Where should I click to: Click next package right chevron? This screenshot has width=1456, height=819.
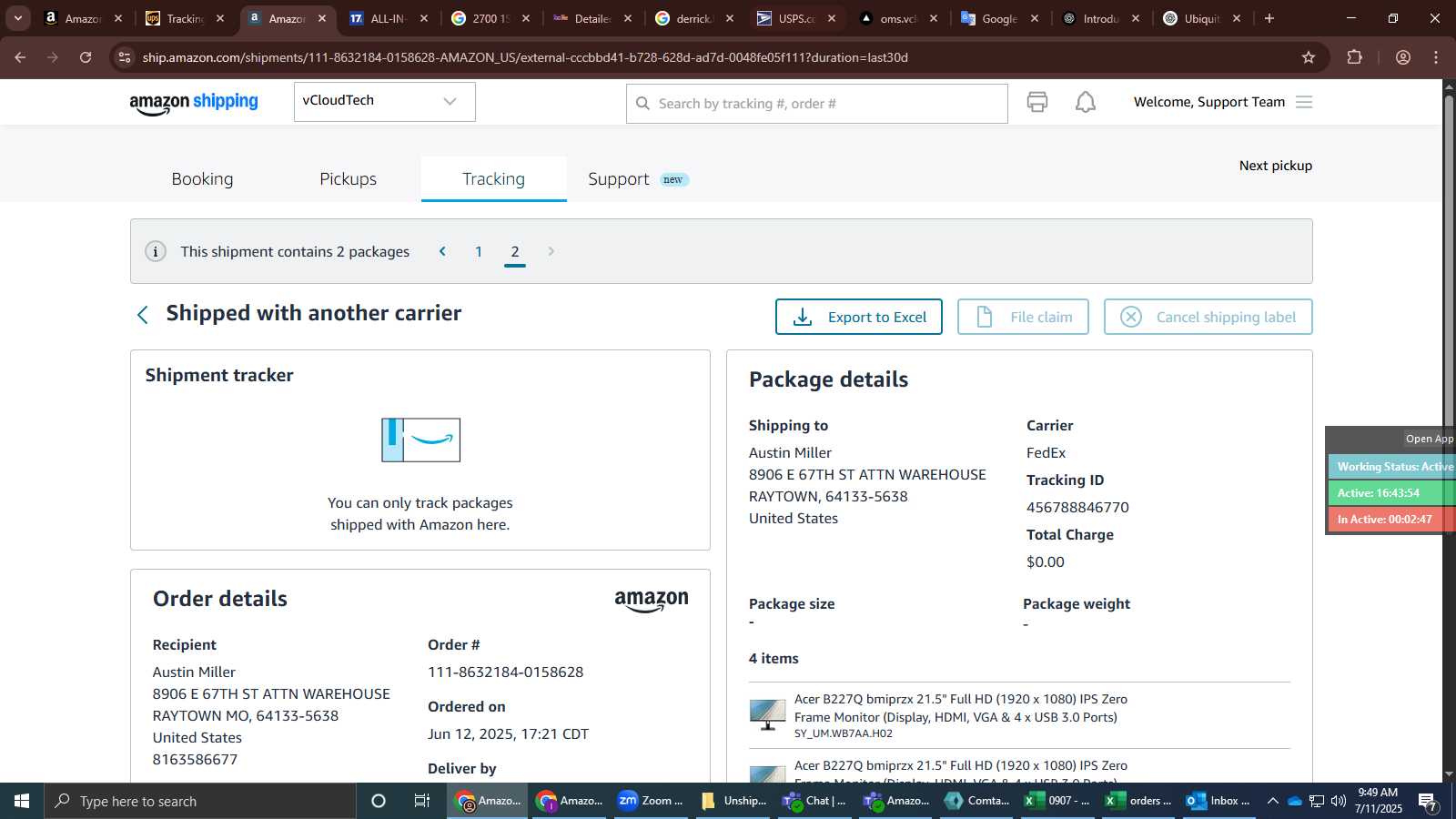click(551, 251)
